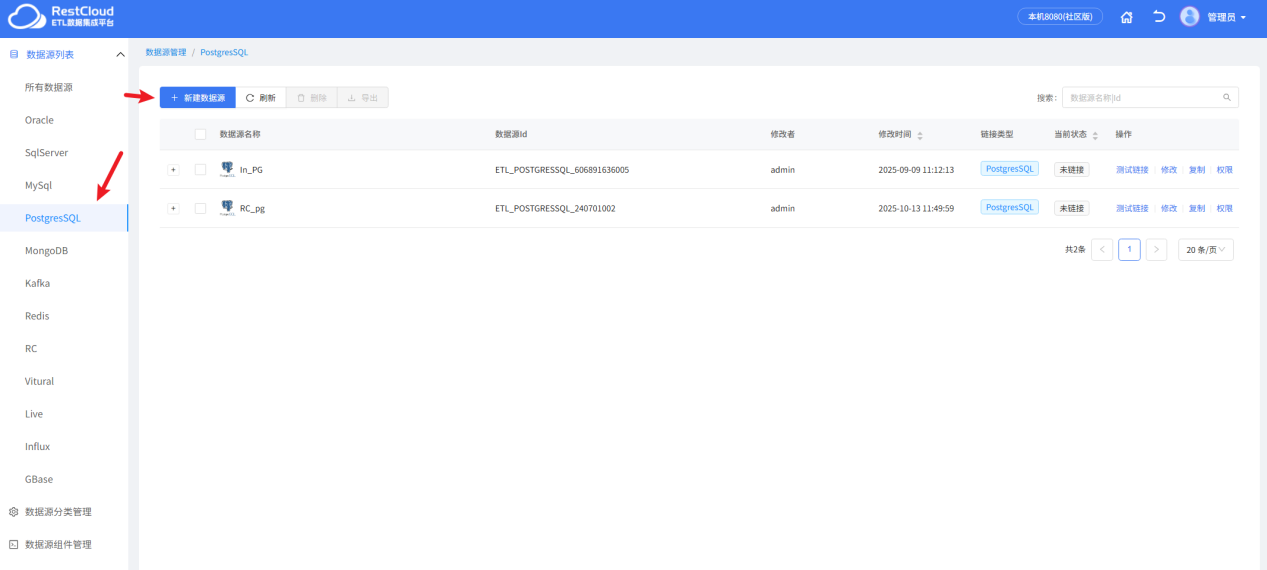Viewport: 1267px width, 570px height.
Task: Click 复制 for RC_pg
Action: tap(1197, 209)
